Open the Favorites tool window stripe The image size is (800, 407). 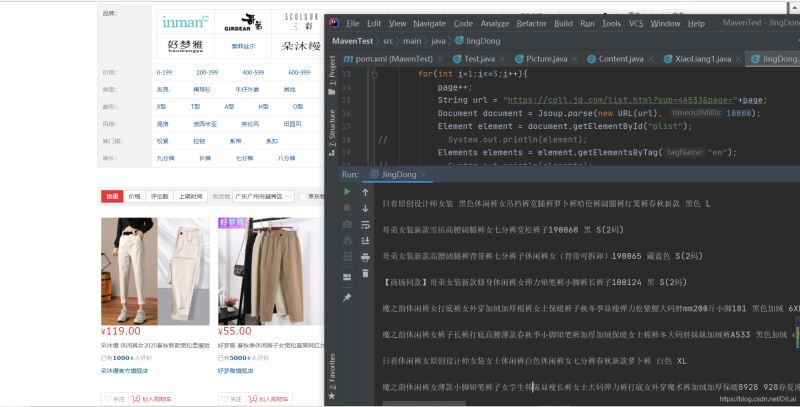(332, 376)
